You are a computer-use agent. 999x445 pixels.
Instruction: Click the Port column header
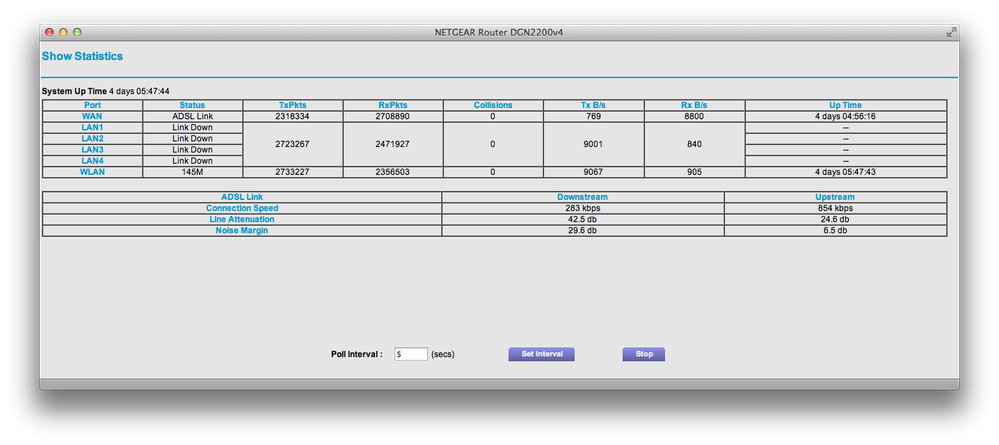tap(92, 105)
